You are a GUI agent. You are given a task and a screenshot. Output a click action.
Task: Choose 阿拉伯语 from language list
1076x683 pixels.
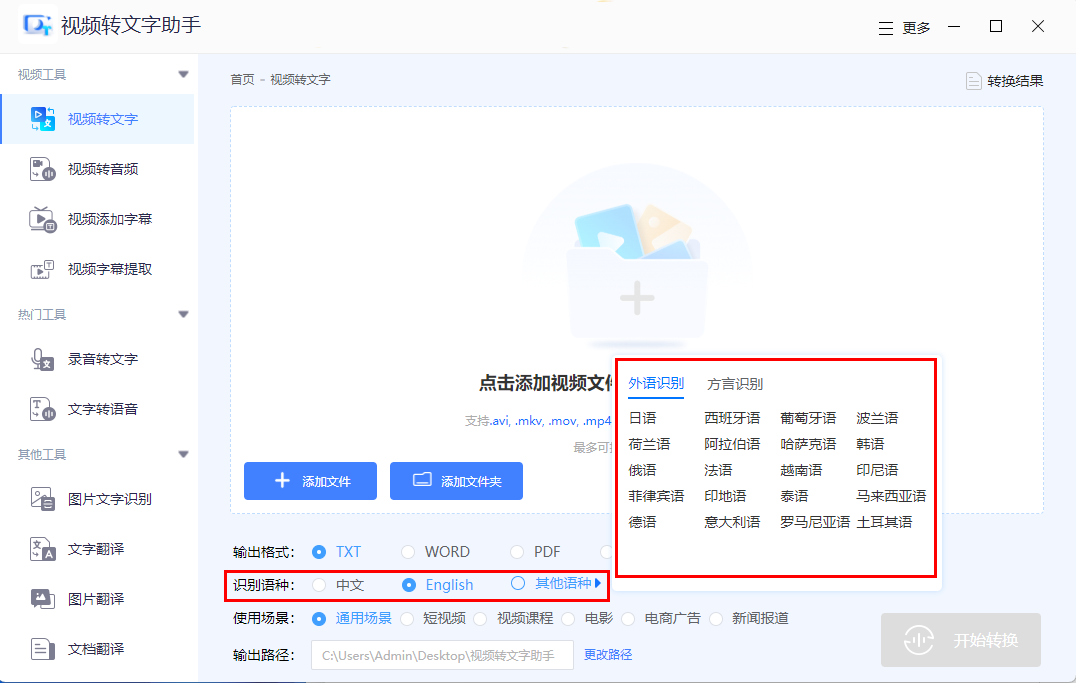732,444
